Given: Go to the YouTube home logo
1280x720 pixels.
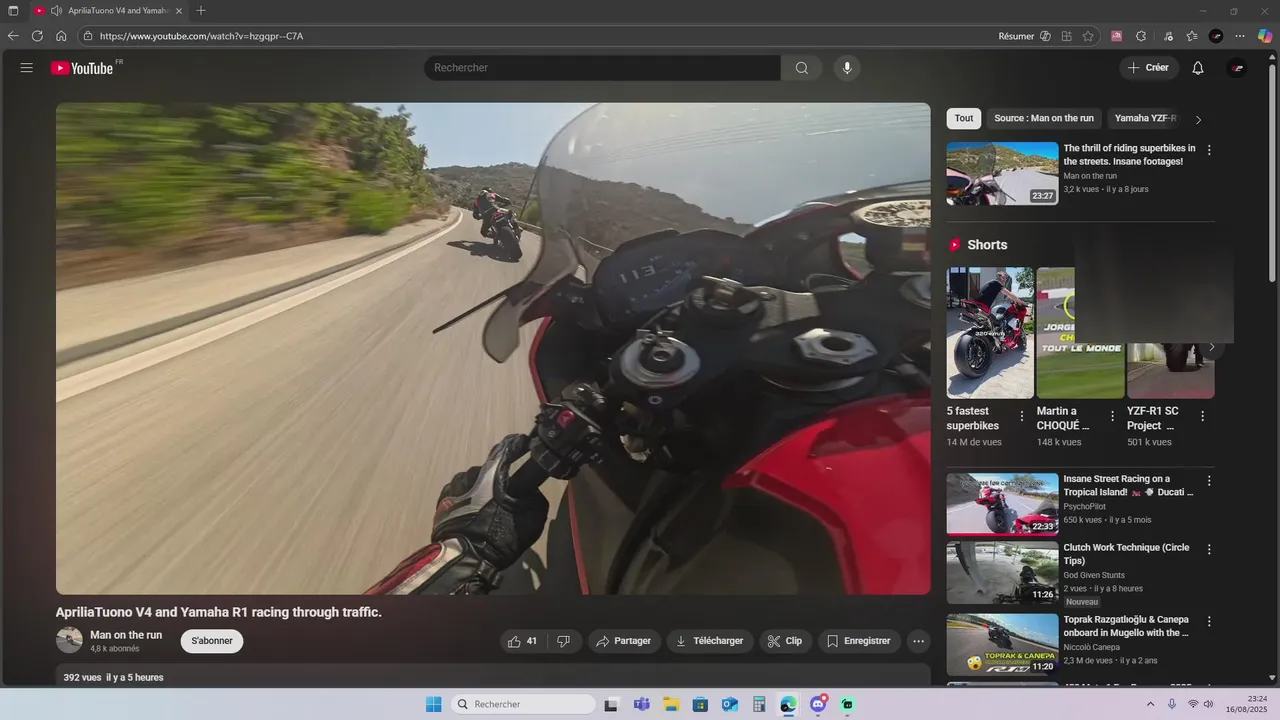Looking at the screenshot, I should click(84, 68).
